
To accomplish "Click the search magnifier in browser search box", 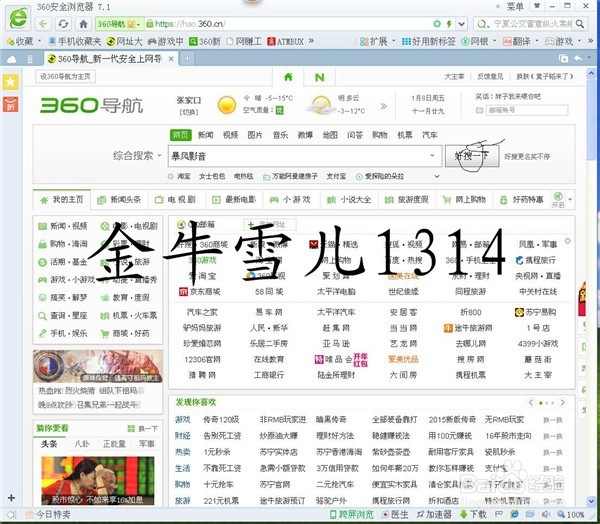I will [580, 24].
